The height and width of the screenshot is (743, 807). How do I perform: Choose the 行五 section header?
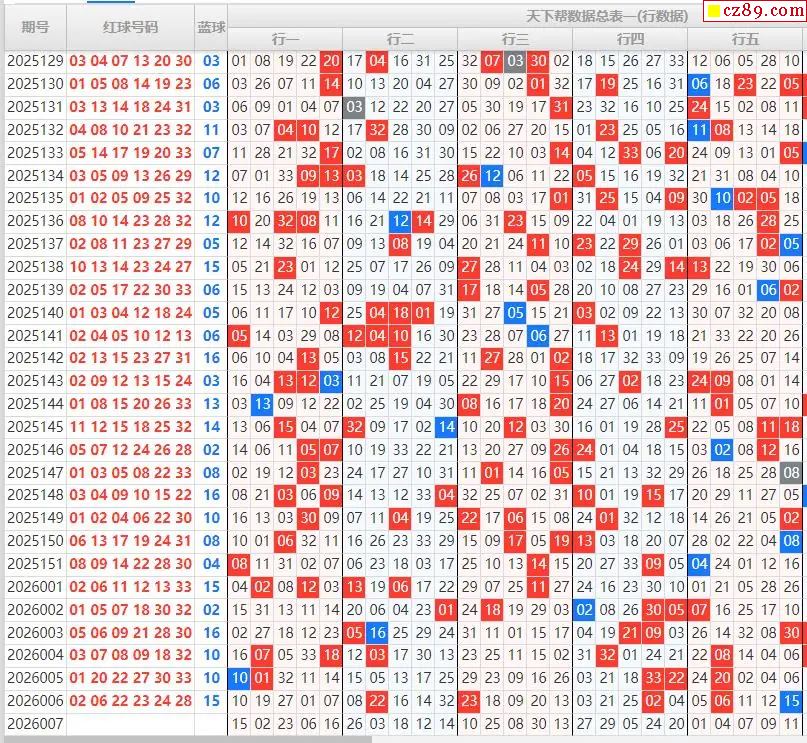(x=745, y=39)
